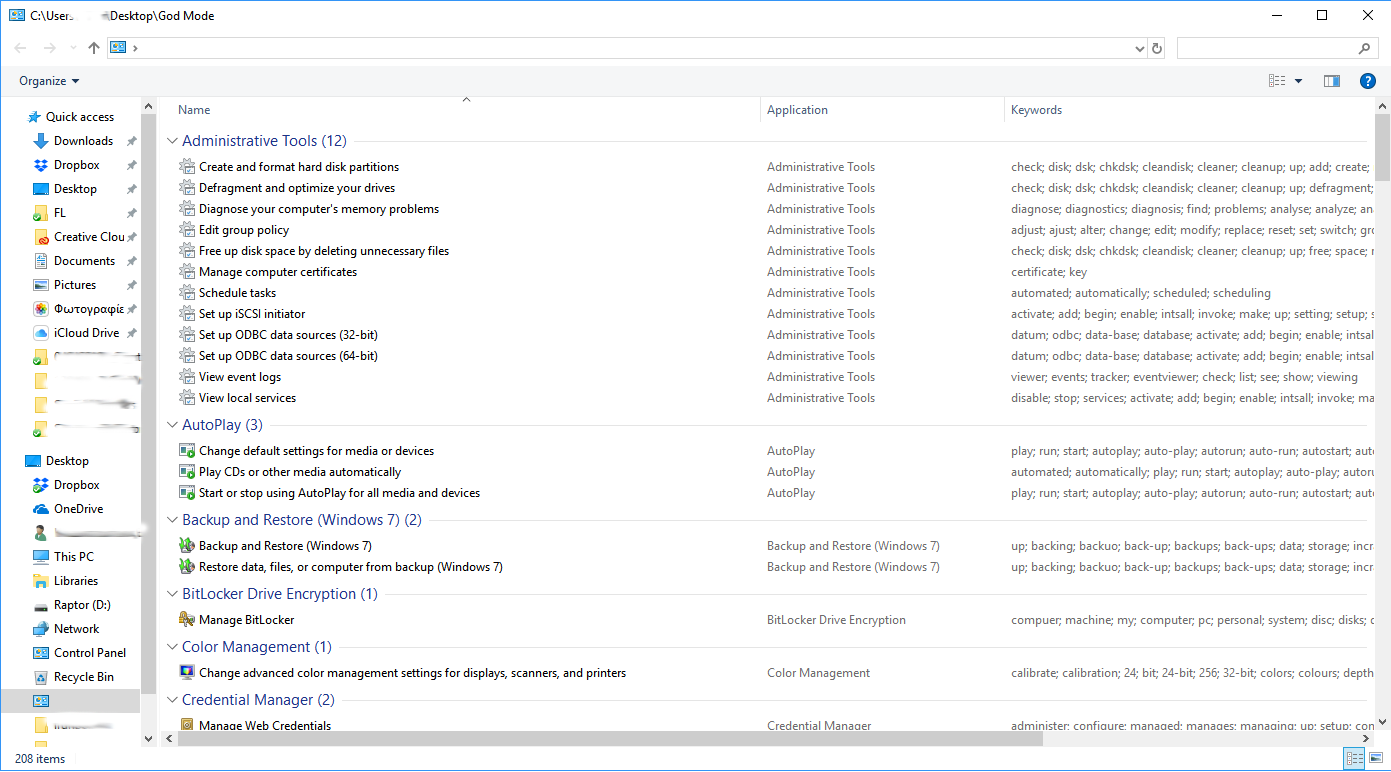Viewport: 1391px width, 772px height.
Task: Collapse the Administrative Tools (12) group
Action: coord(172,141)
